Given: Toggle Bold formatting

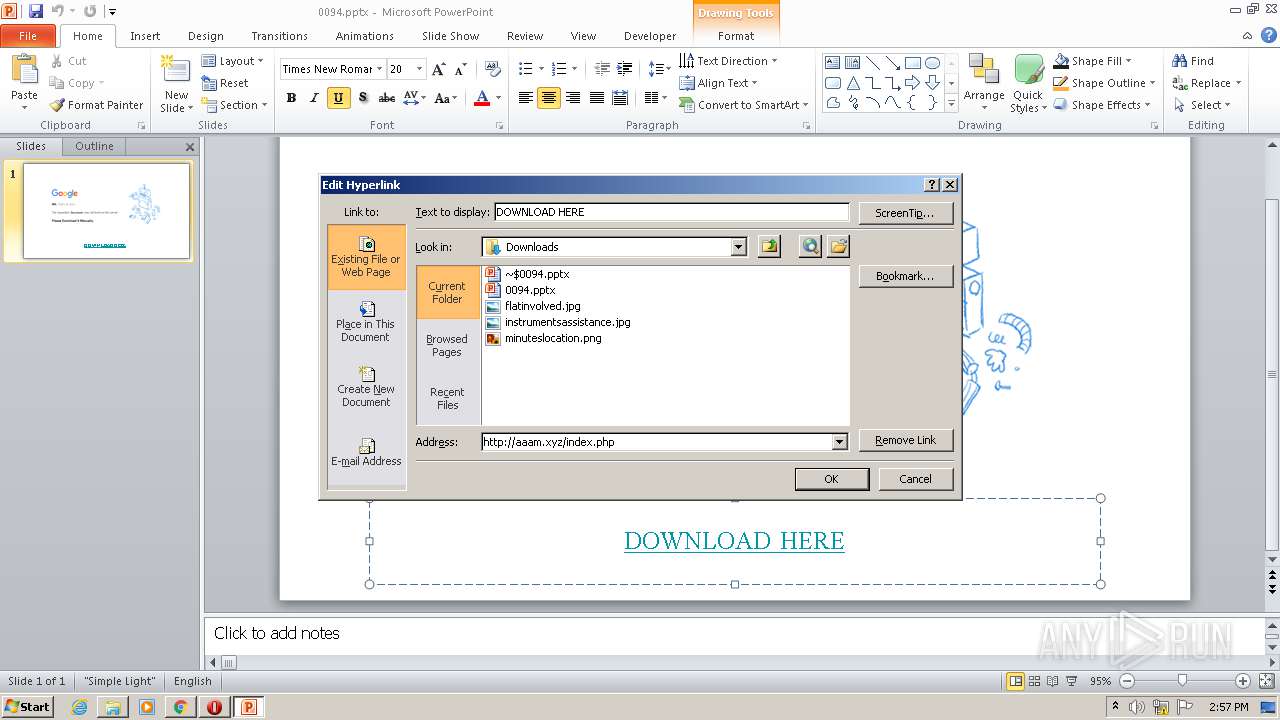Looking at the screenshot, I should click(291, 98).
